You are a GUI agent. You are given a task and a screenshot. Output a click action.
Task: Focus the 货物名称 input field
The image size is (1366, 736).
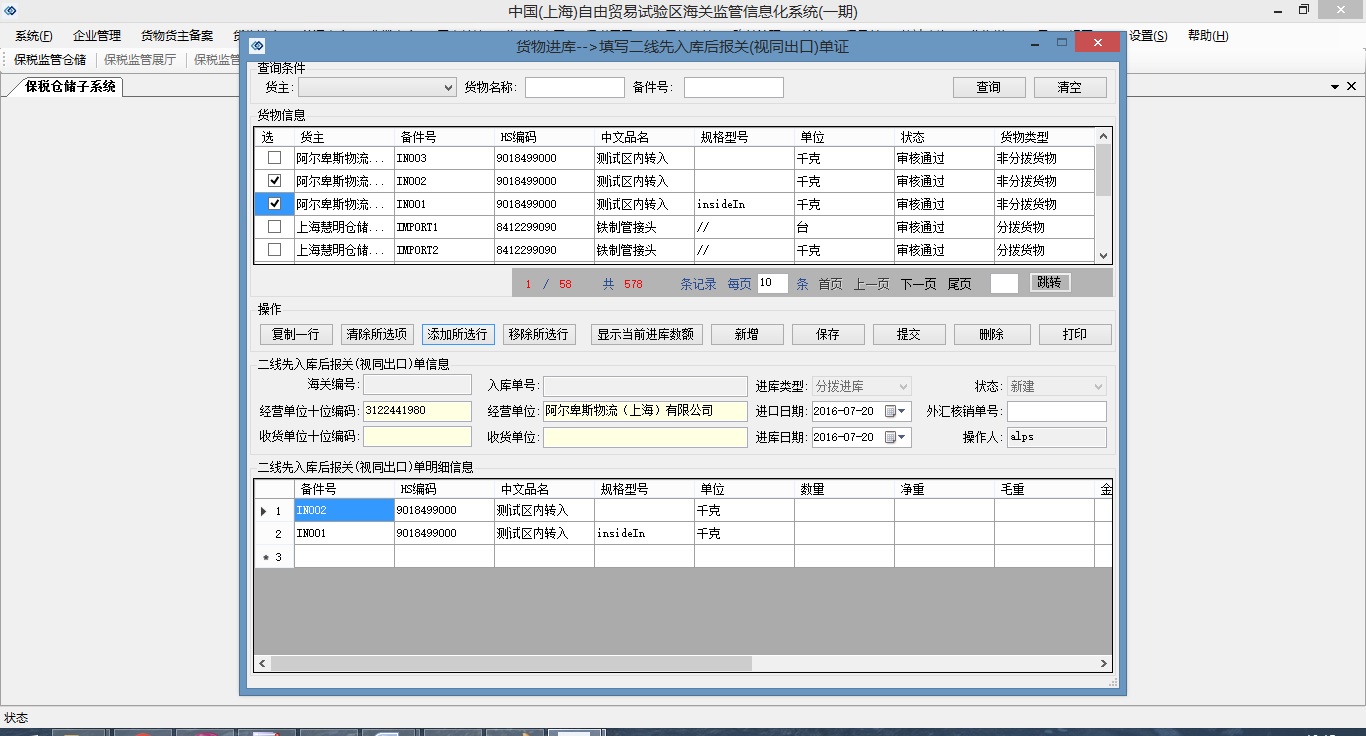pos(574,88)
